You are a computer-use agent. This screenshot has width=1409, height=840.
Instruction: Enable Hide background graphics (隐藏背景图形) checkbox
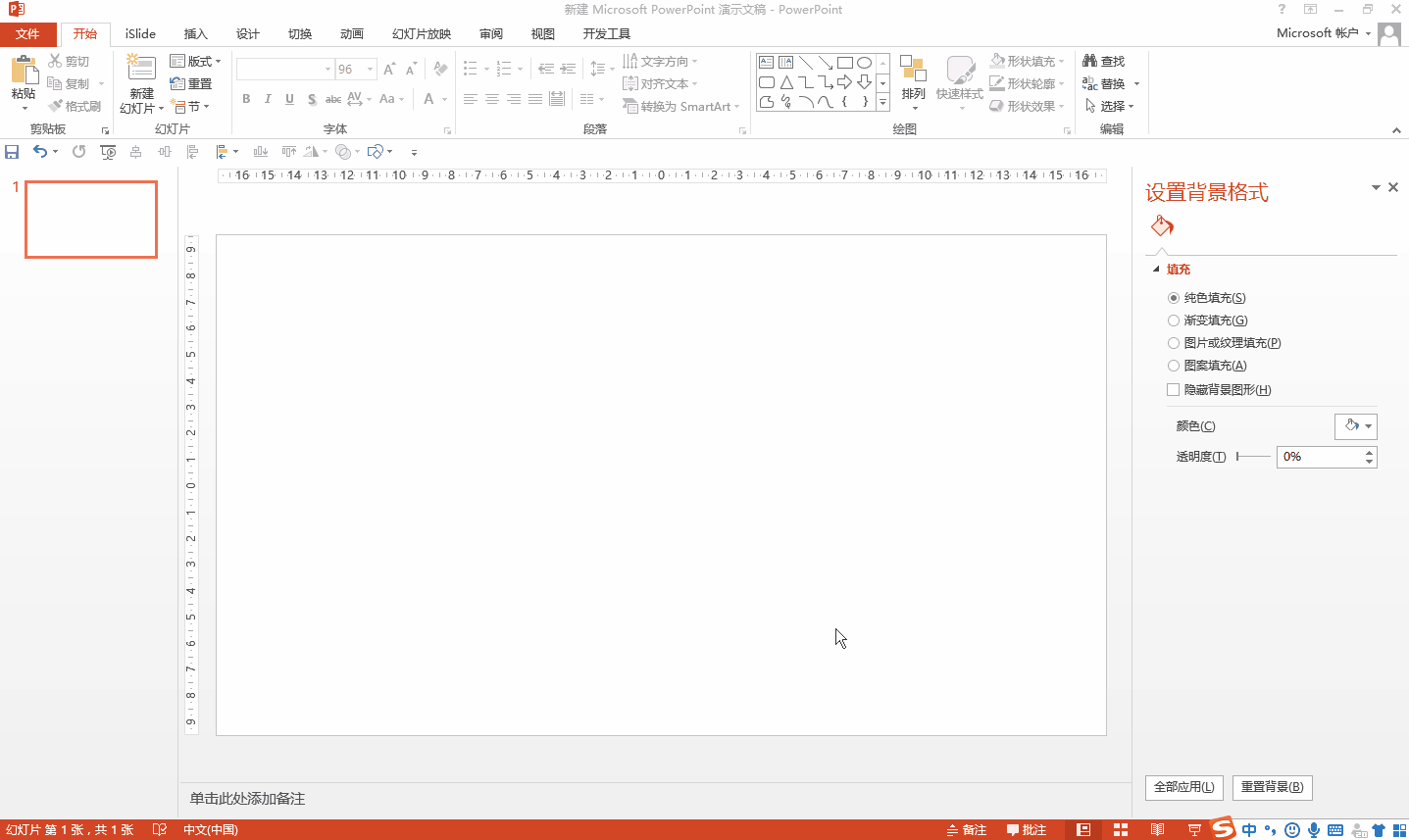click(1174, 390)
